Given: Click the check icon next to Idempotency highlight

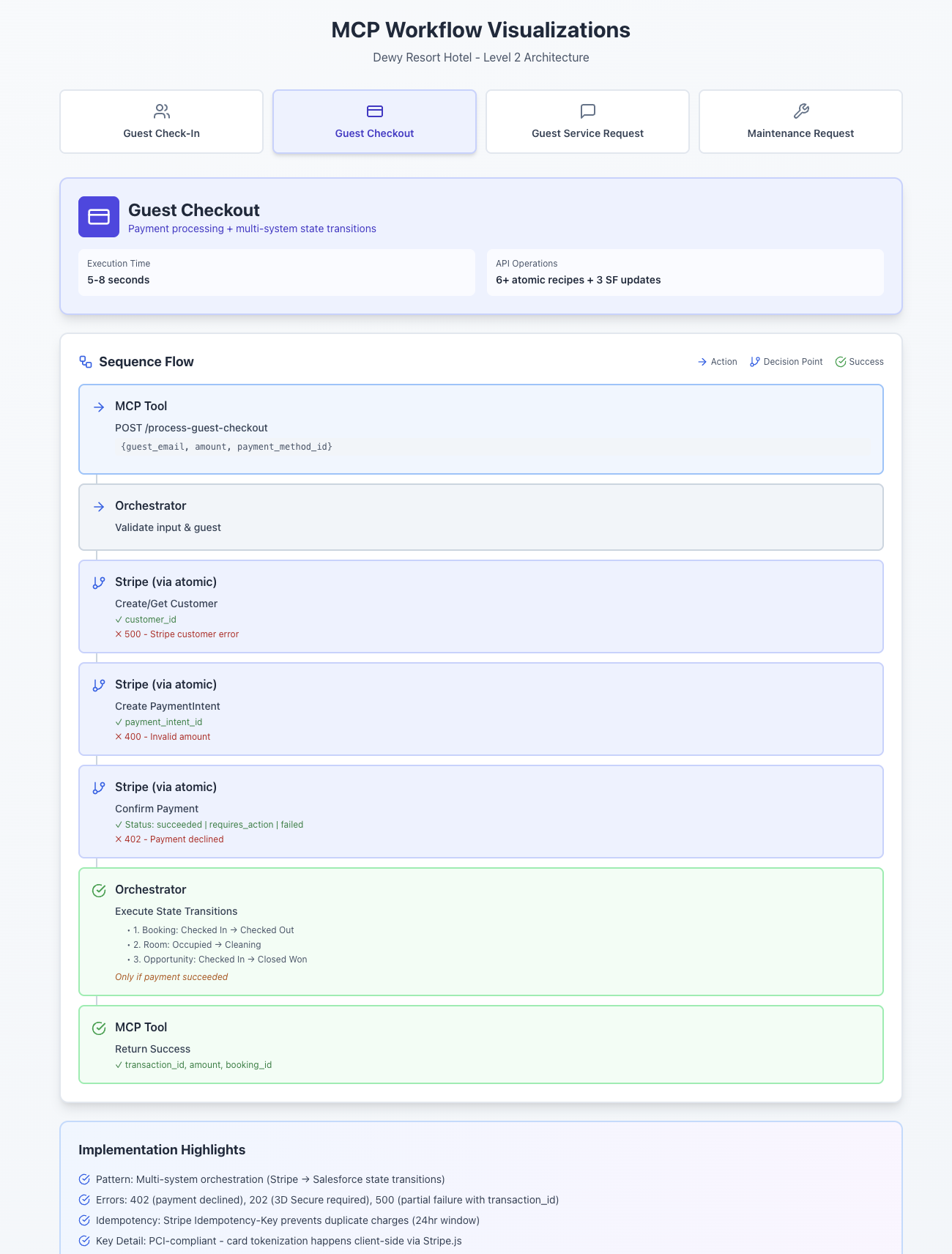Looking at the screenshot, I should (x=84, y=1220).
